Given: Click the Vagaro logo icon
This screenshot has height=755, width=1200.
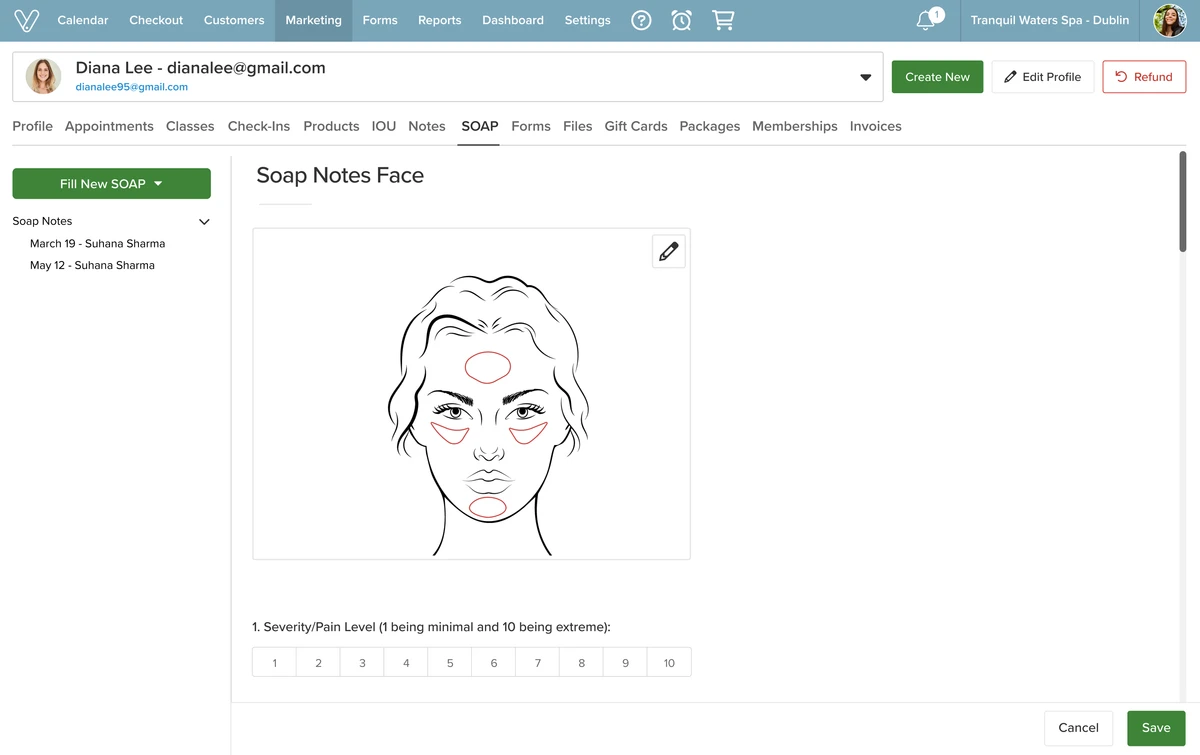Looking at the screenshot, I should 26,20.
